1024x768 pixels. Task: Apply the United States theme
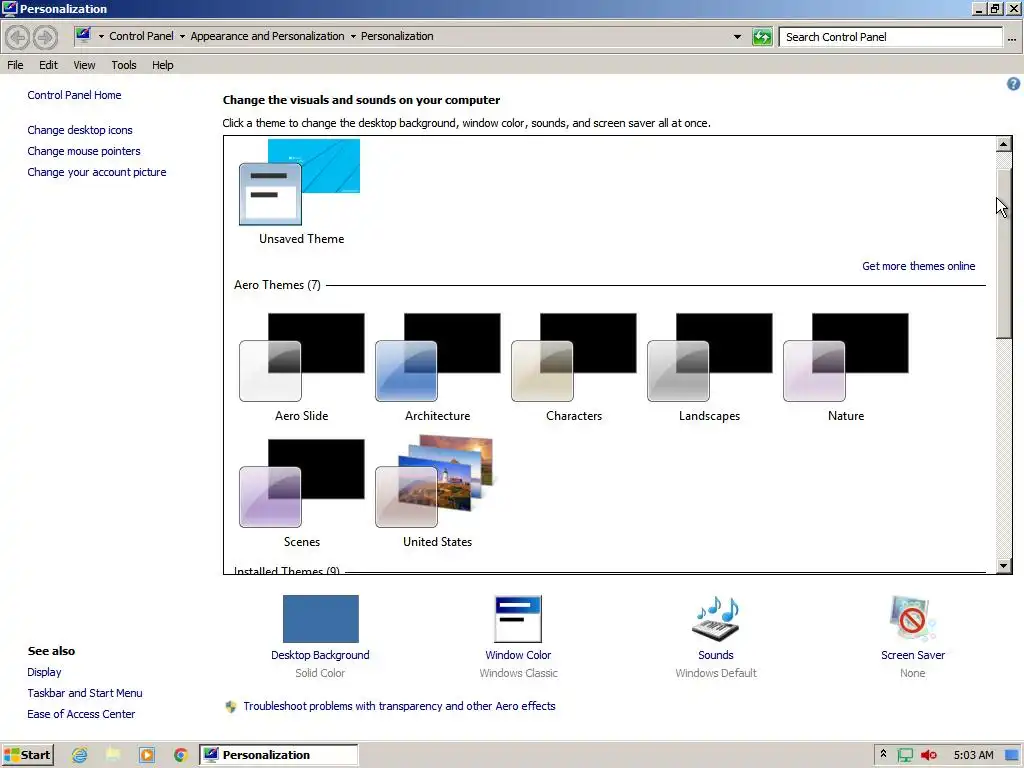click(x=438, y=482)
